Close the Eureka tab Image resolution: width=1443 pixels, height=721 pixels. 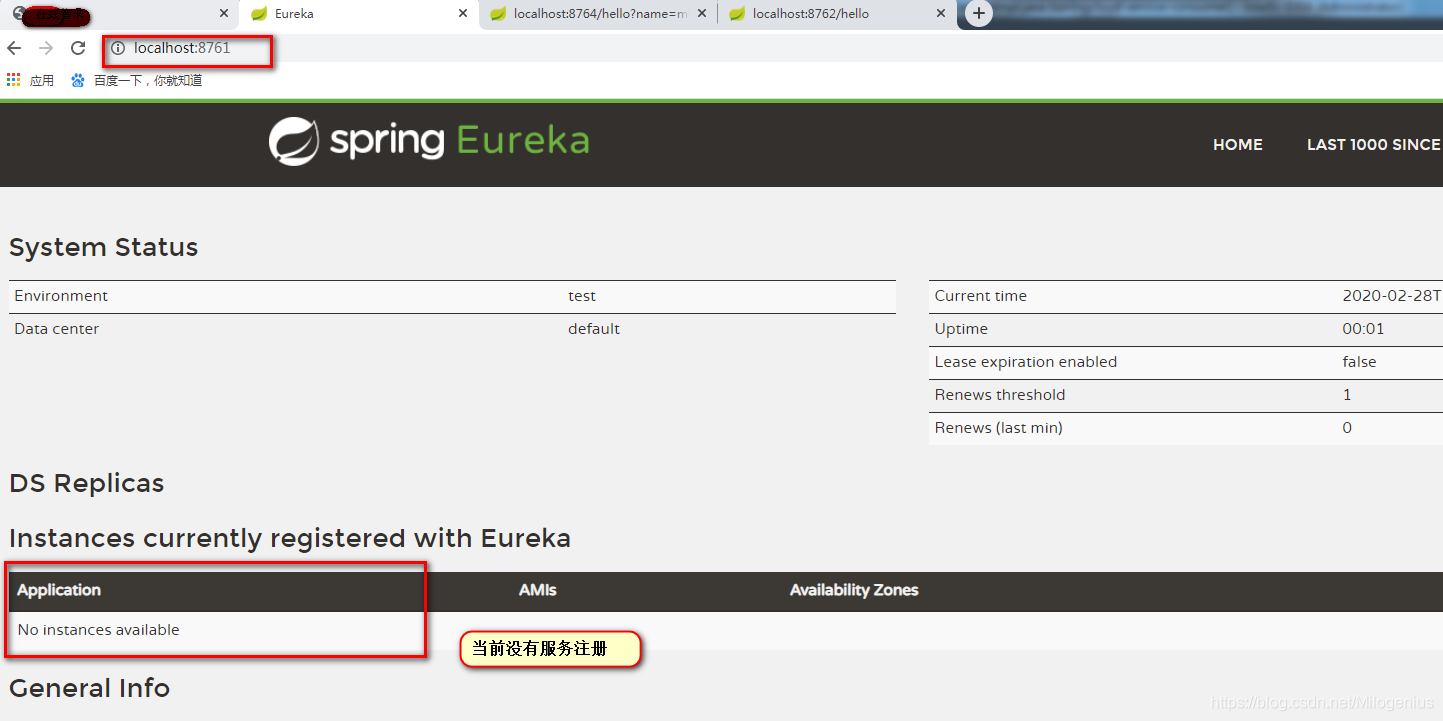pos(462,14)
